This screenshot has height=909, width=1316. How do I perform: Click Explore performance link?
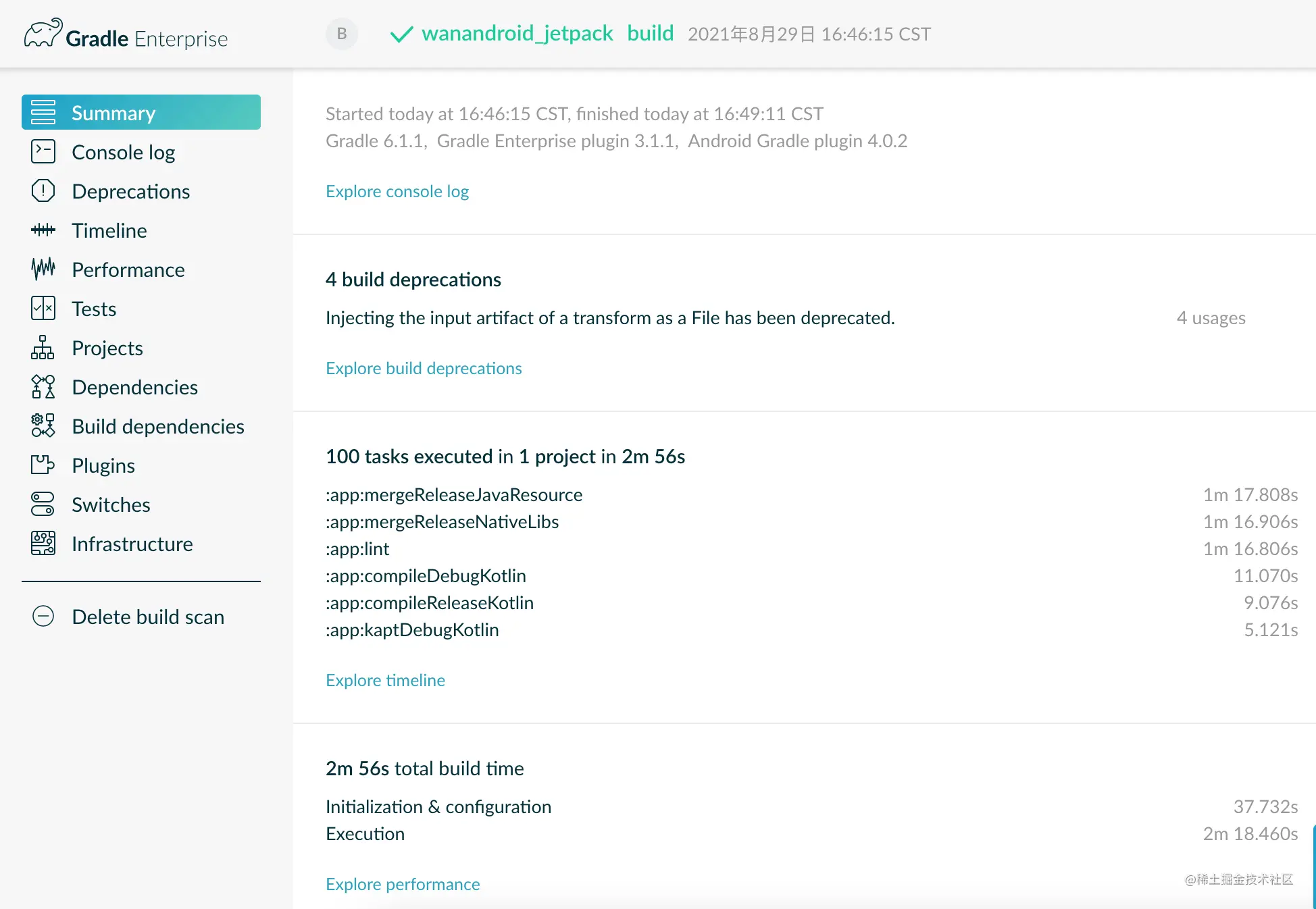coord(403,883)
